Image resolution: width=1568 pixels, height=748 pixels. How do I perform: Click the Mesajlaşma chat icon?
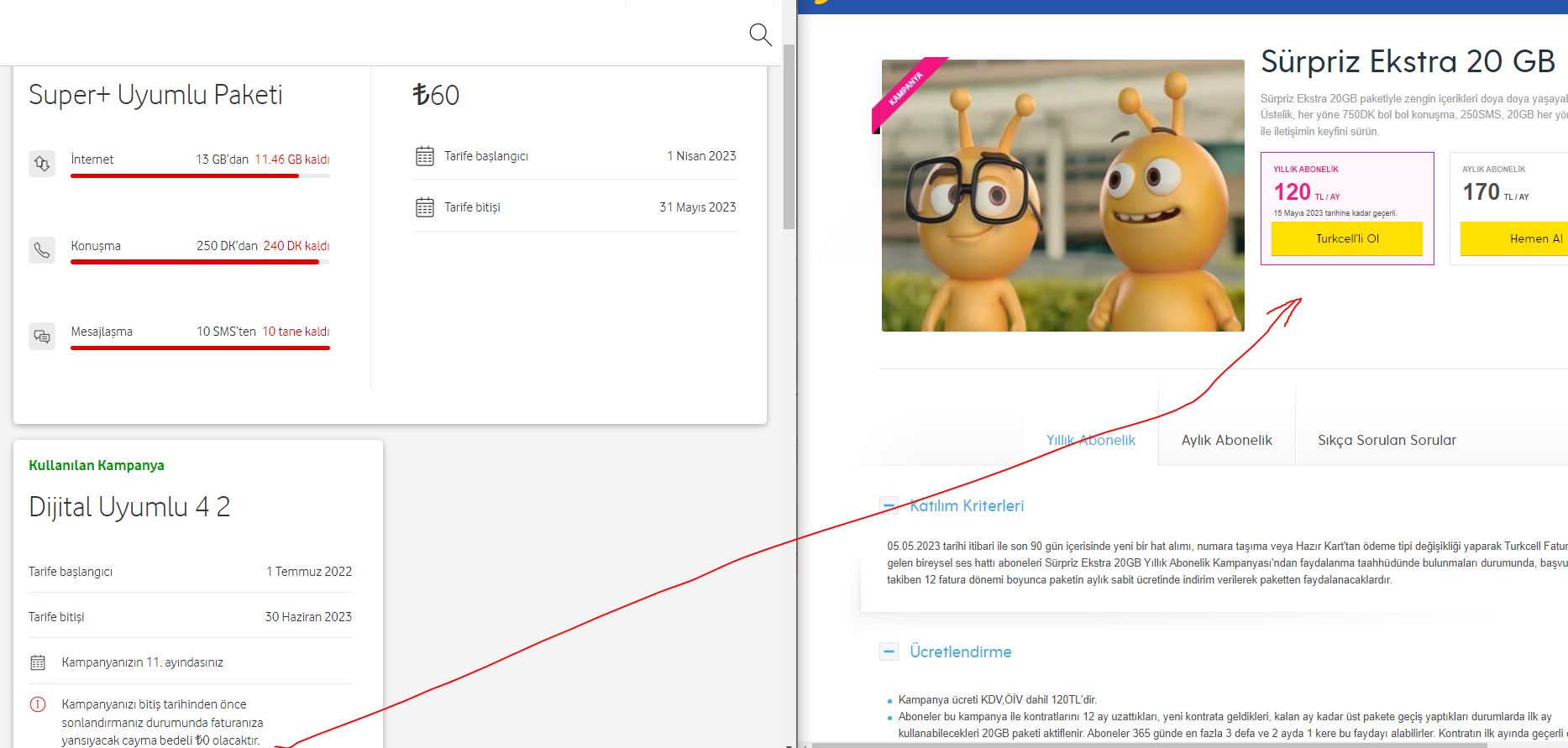[x=42, y=336]
